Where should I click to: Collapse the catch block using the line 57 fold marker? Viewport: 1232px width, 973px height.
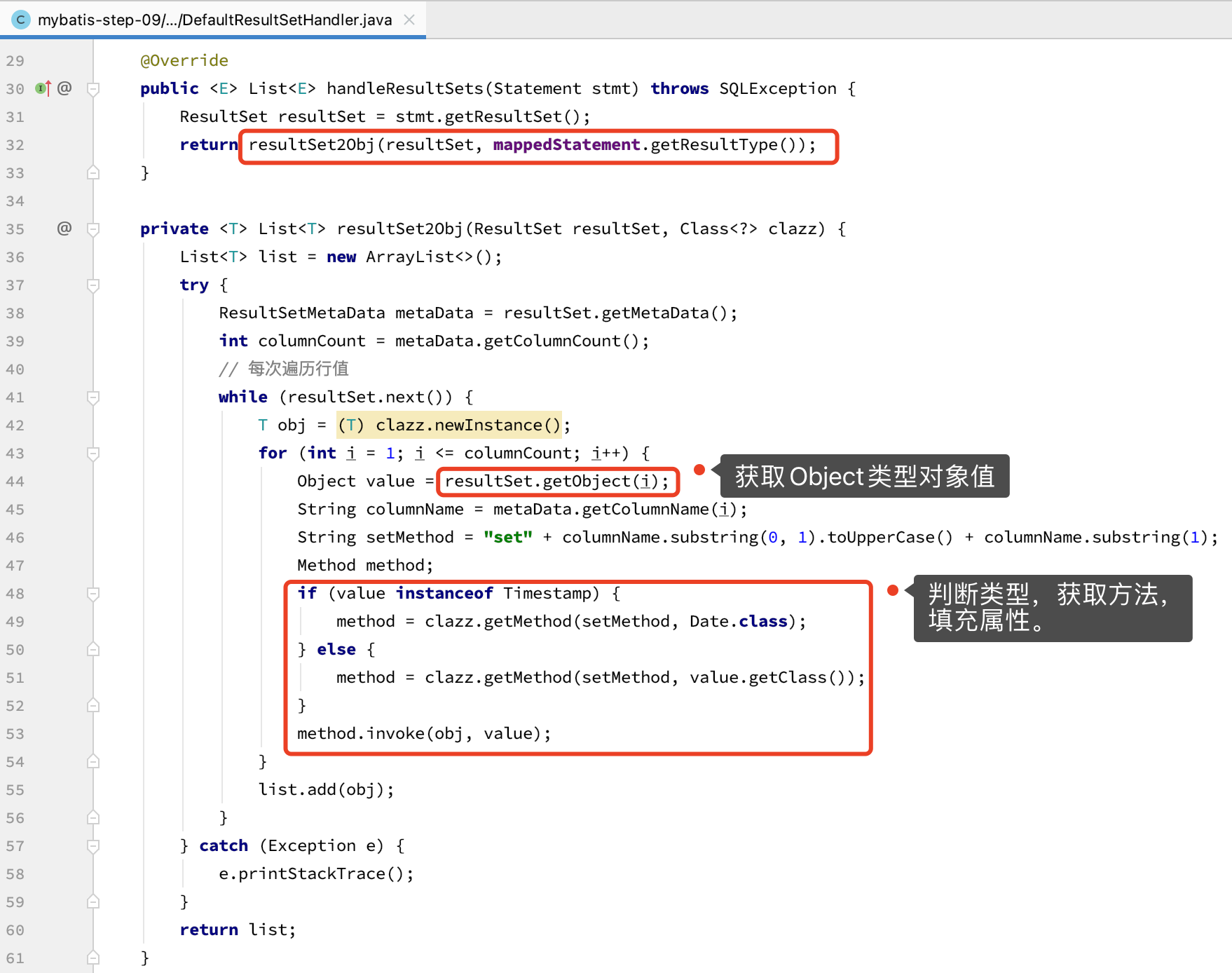pos(93,845)
